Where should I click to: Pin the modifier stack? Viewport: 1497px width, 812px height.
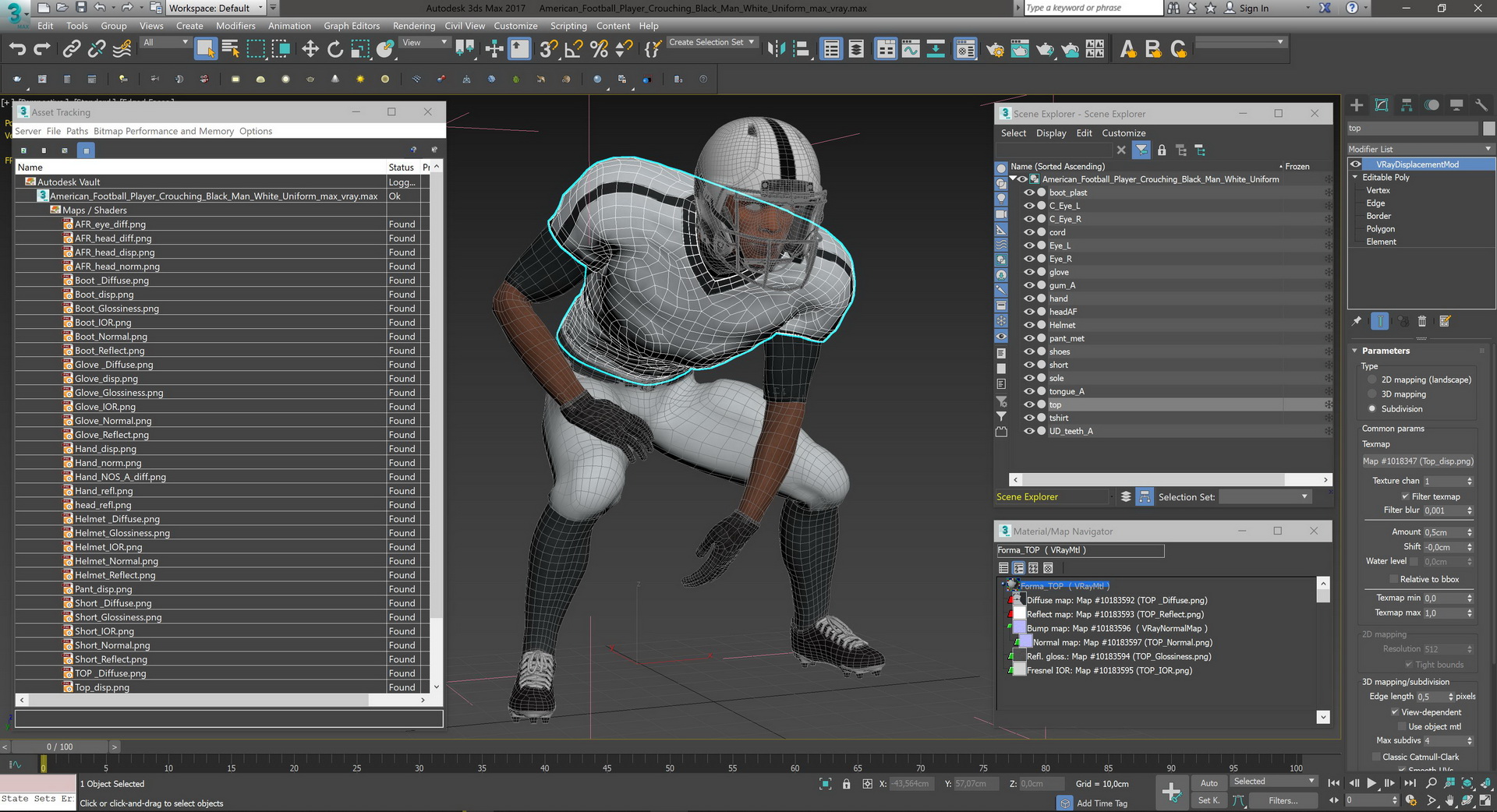pos(1357,321)
